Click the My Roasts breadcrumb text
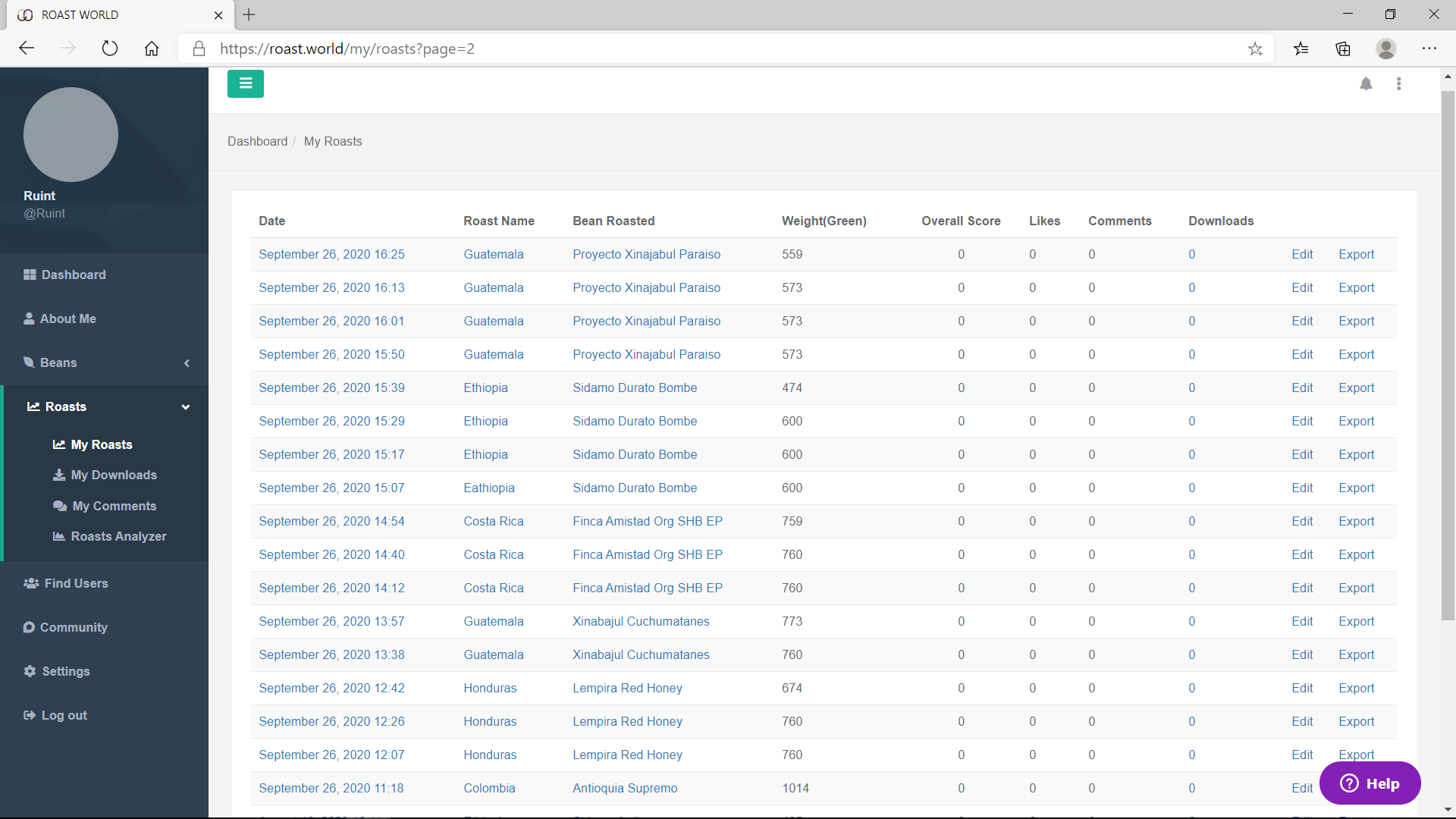 point(333,141)
